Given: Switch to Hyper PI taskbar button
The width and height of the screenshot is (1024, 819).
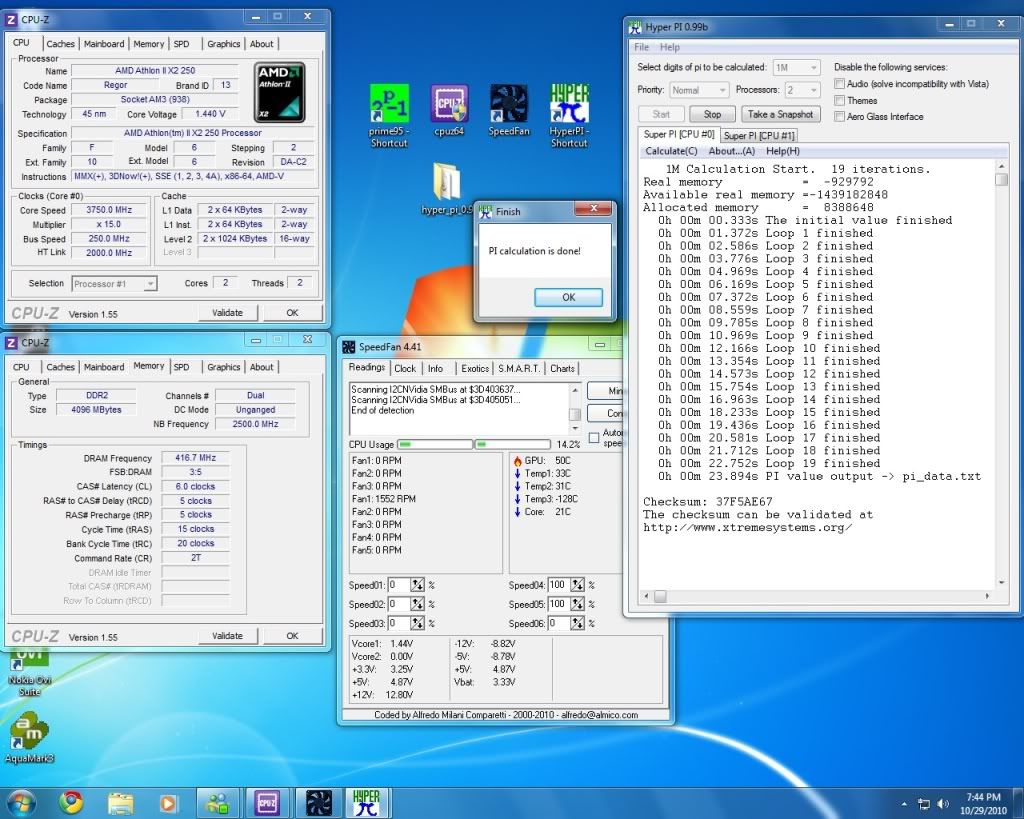Looking at the screenshot, I should click(366, 803).
